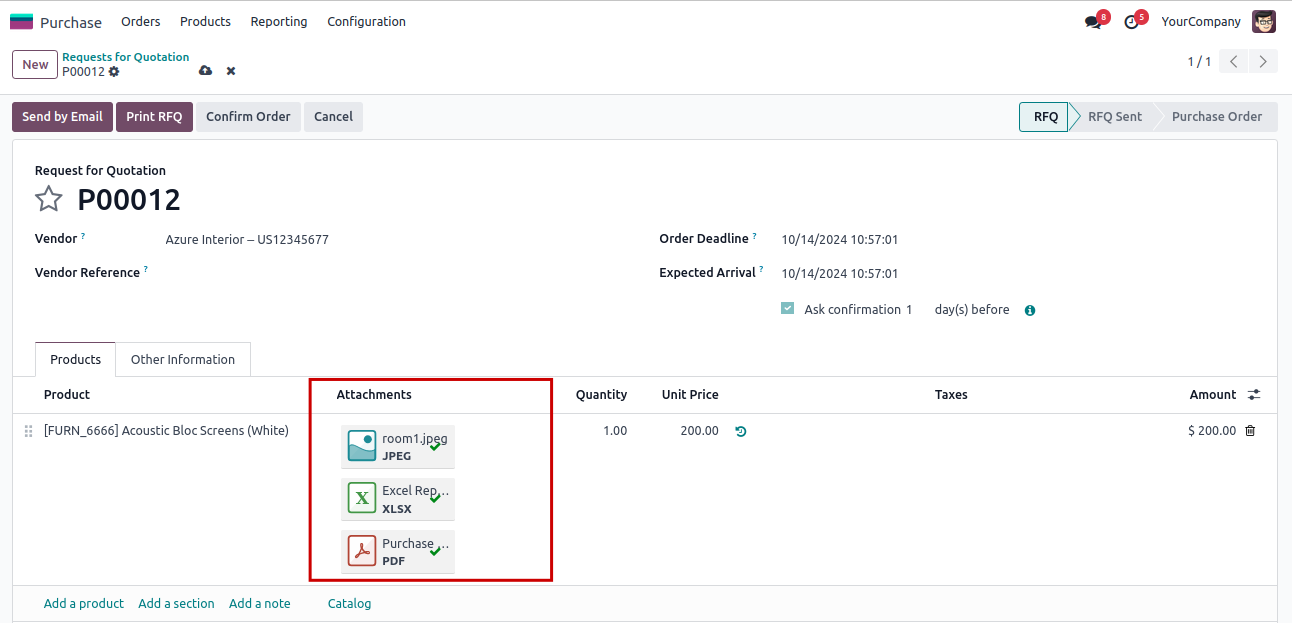The width and height of the screenshot is (1292, 623).
Task: Click the RFQ Sent status stage
Action: 1114,116
